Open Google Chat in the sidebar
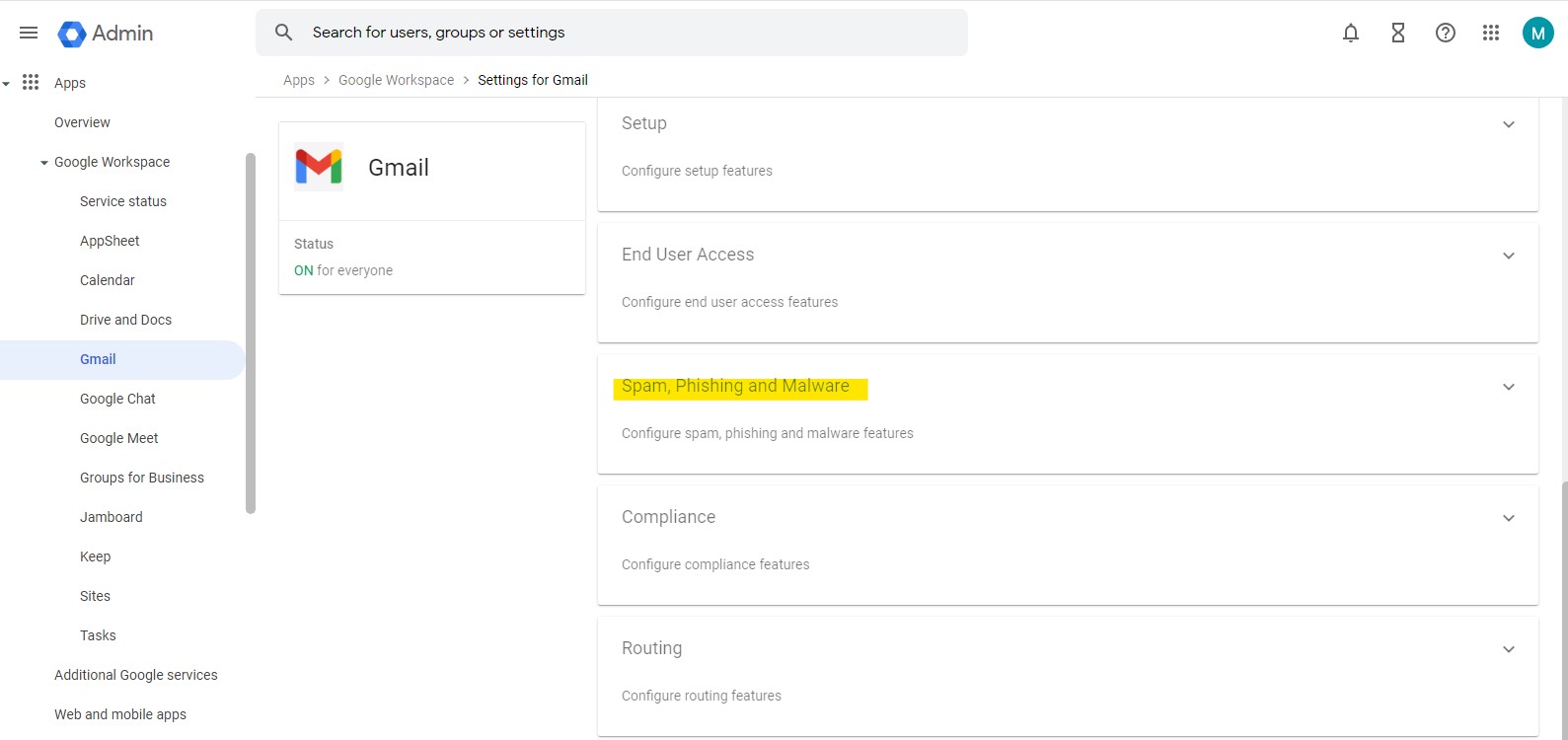Screen dimensions: 1568x740 [x=117, y=399]
